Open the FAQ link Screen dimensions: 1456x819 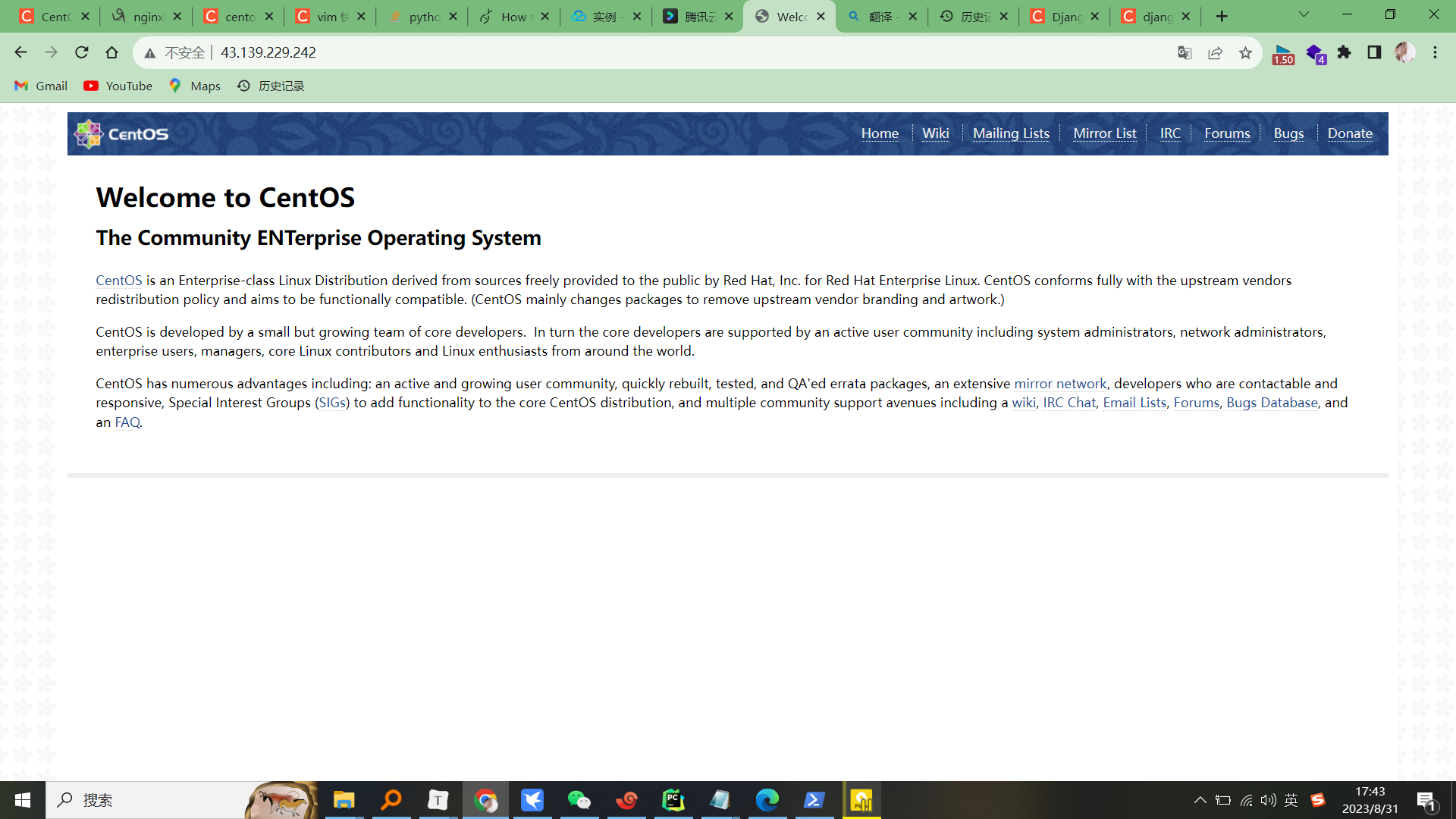coord(127,422)
